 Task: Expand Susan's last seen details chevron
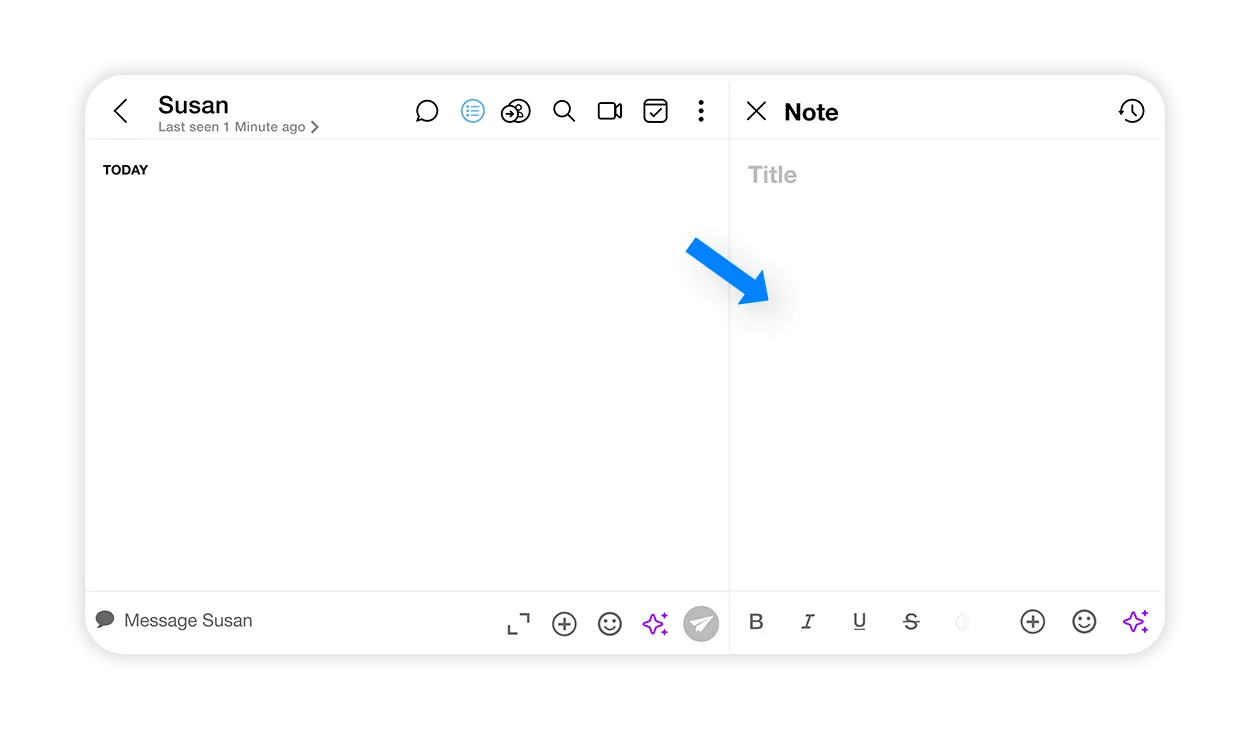click(315, 127)
